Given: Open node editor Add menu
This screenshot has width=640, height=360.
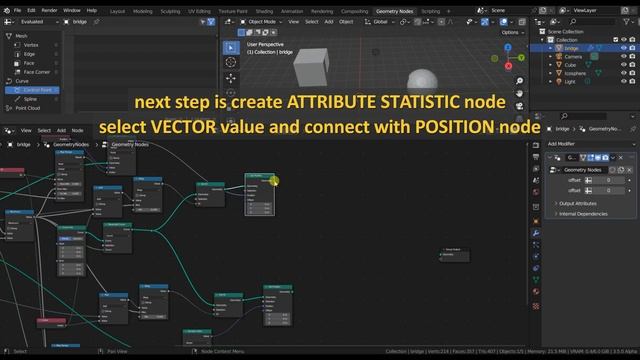Looking at the screenshot, I should coord(61,131).
